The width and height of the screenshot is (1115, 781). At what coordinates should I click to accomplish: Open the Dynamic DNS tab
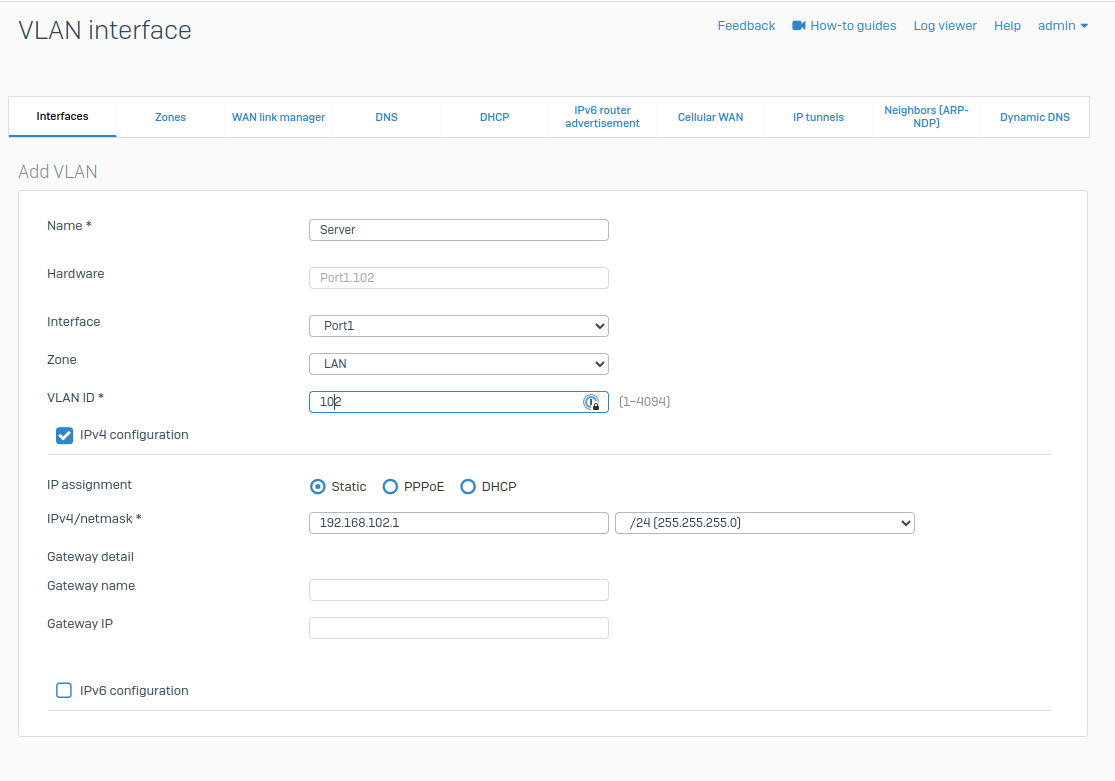(x=1035, y=117)
